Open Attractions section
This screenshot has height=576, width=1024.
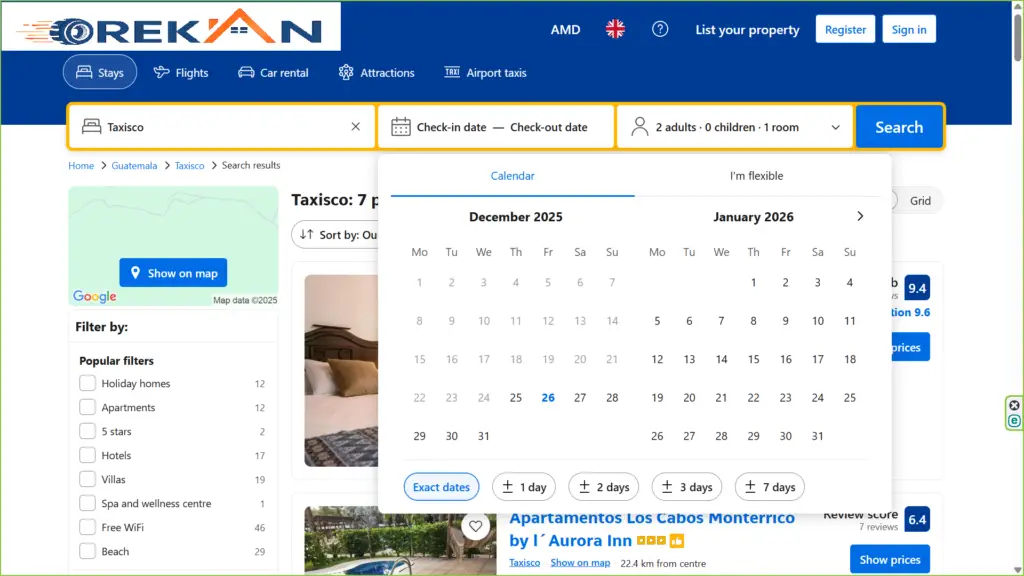(376, 73)
